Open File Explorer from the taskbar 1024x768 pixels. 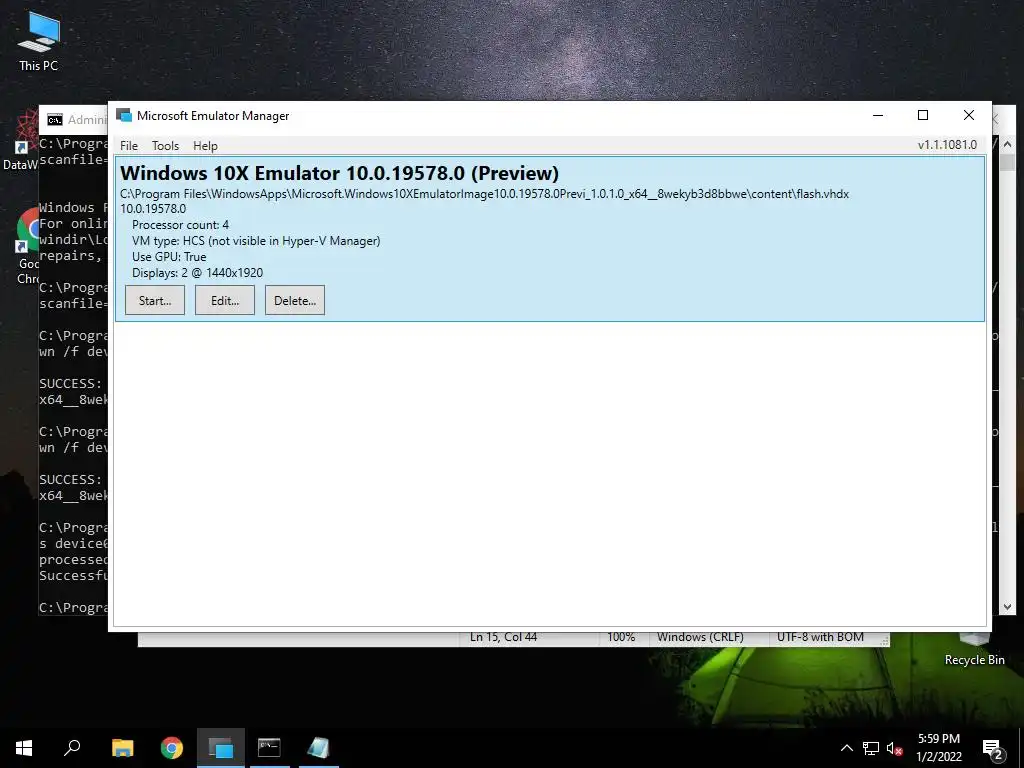tap(122, 748)
